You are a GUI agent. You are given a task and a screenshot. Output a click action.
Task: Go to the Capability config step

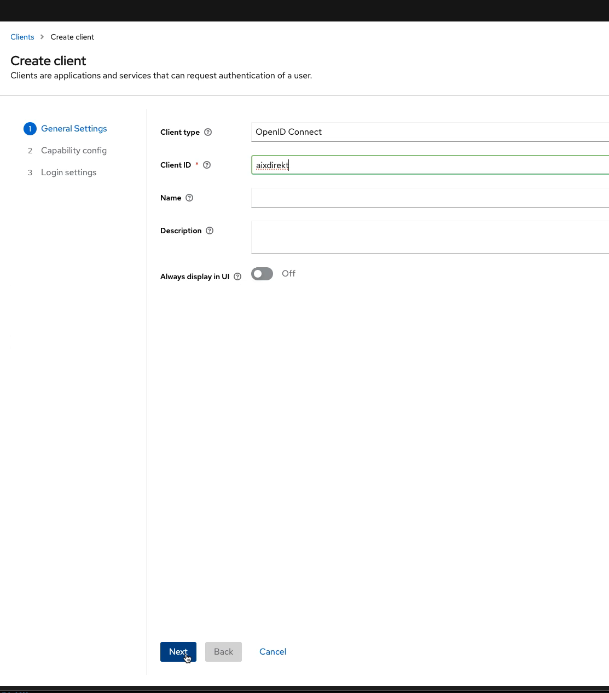click(73, 151)
